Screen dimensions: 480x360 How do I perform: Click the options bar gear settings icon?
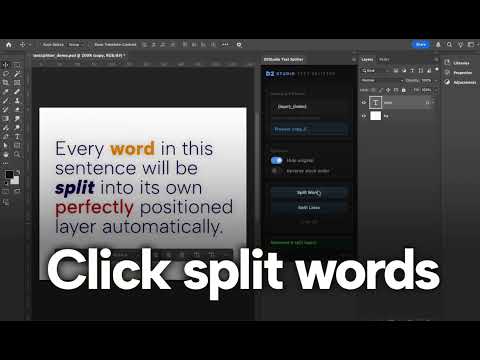239,44
